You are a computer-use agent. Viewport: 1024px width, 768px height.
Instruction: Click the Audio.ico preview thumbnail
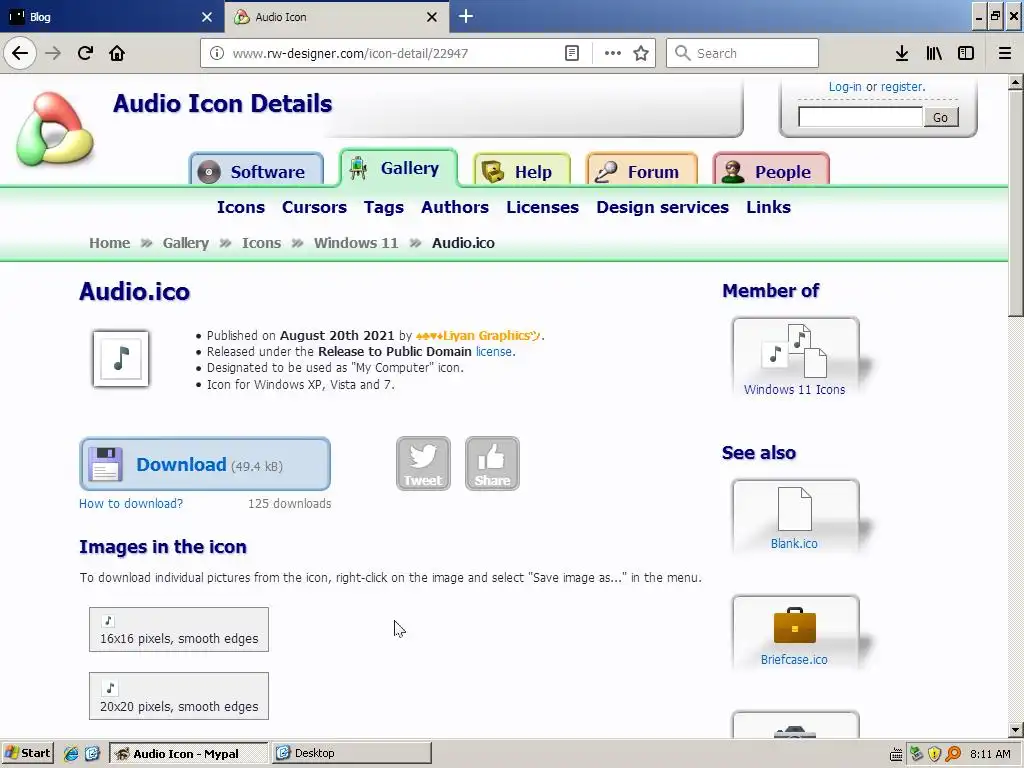[121, 359]
